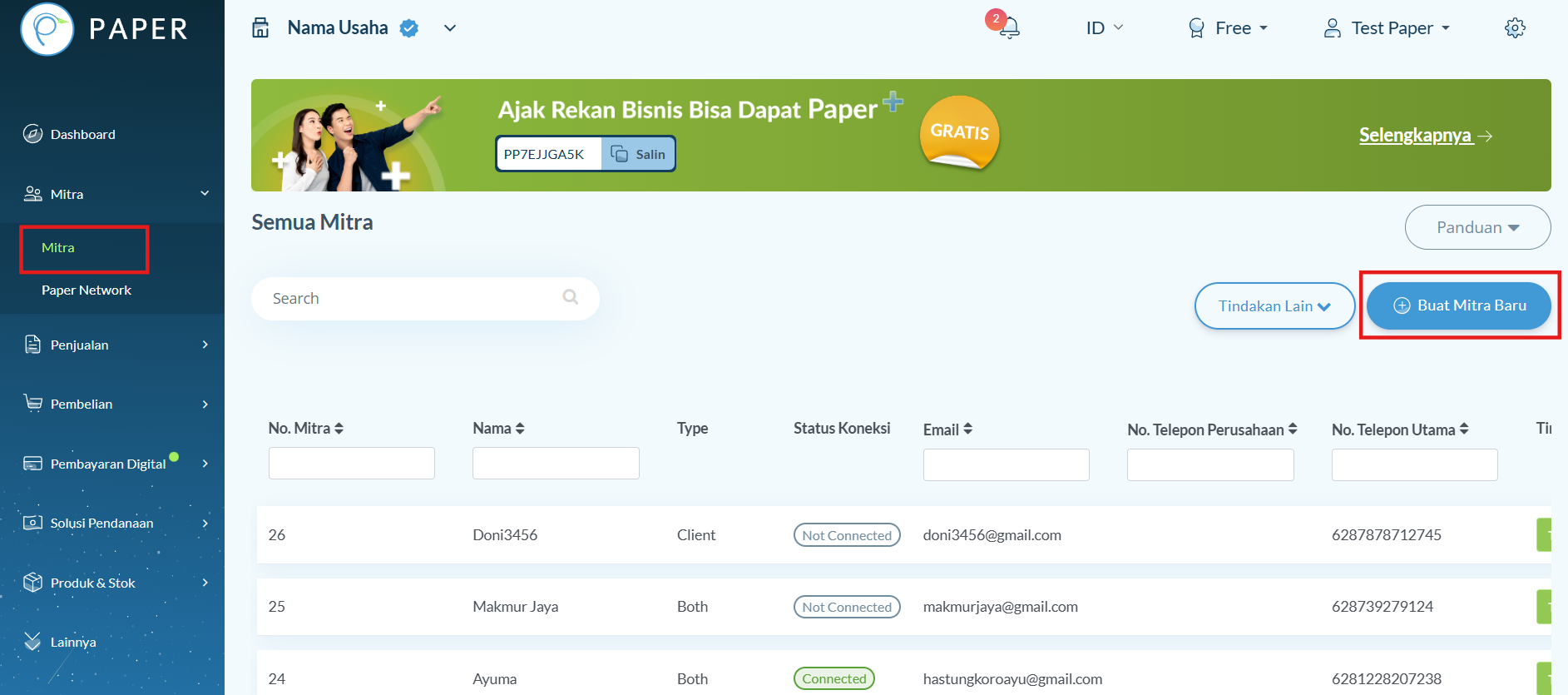Click the Nama filter field
The image size is (1568, 695).
(x=556, y=463)
